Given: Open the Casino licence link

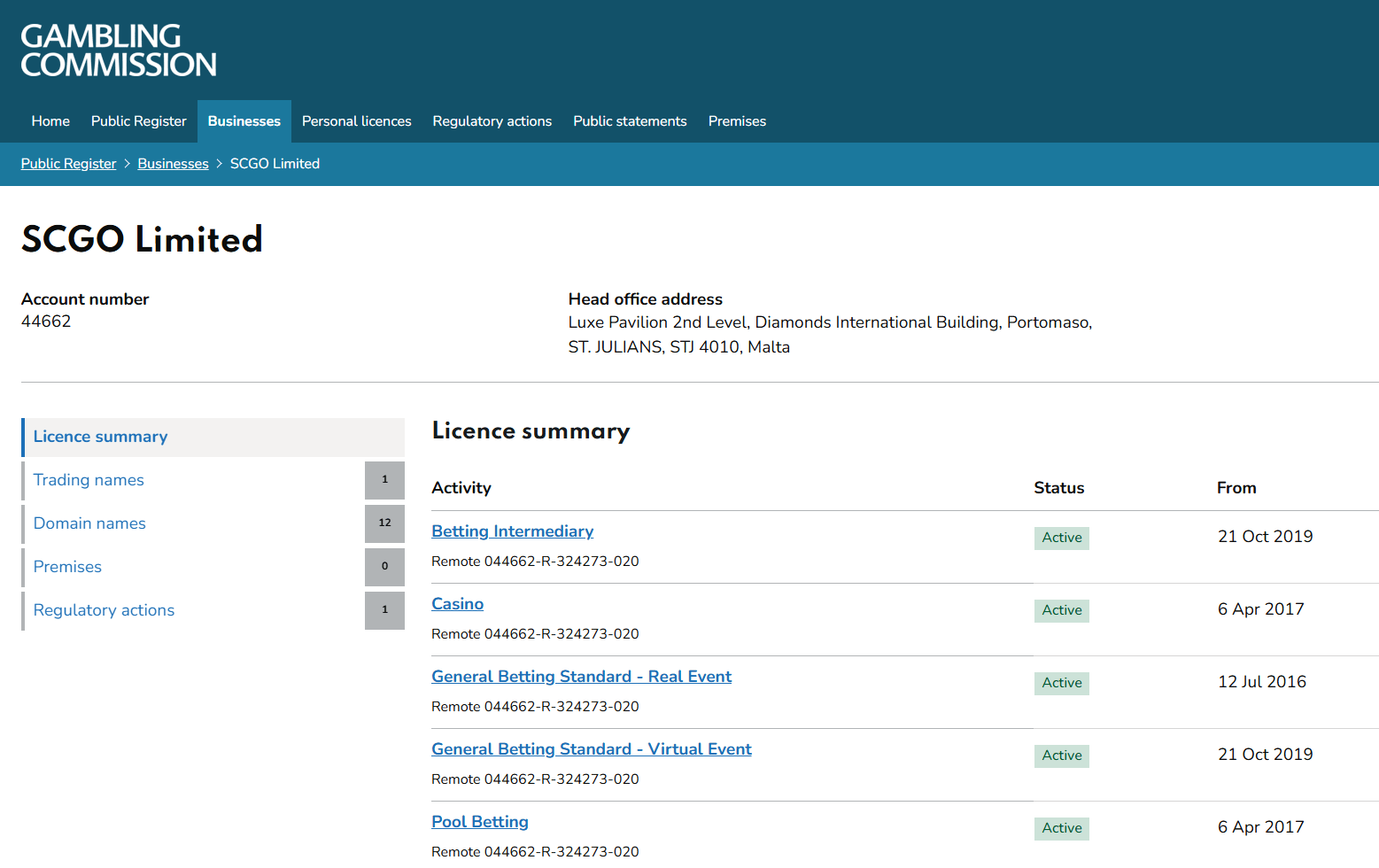Looking at the screenshot, I should pyautogui.click(x=458, y=604).
